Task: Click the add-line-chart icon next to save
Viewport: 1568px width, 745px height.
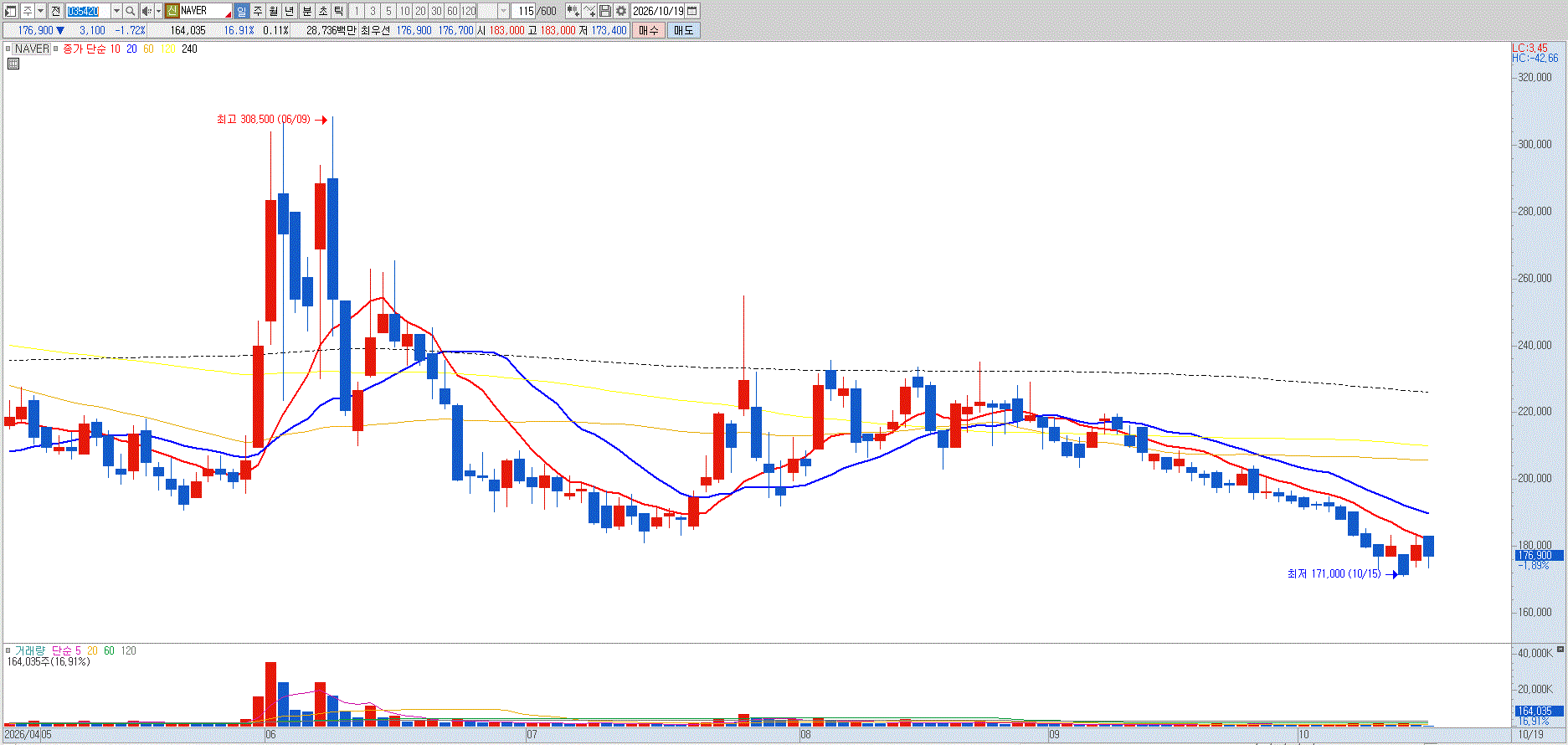Action: 589,11
